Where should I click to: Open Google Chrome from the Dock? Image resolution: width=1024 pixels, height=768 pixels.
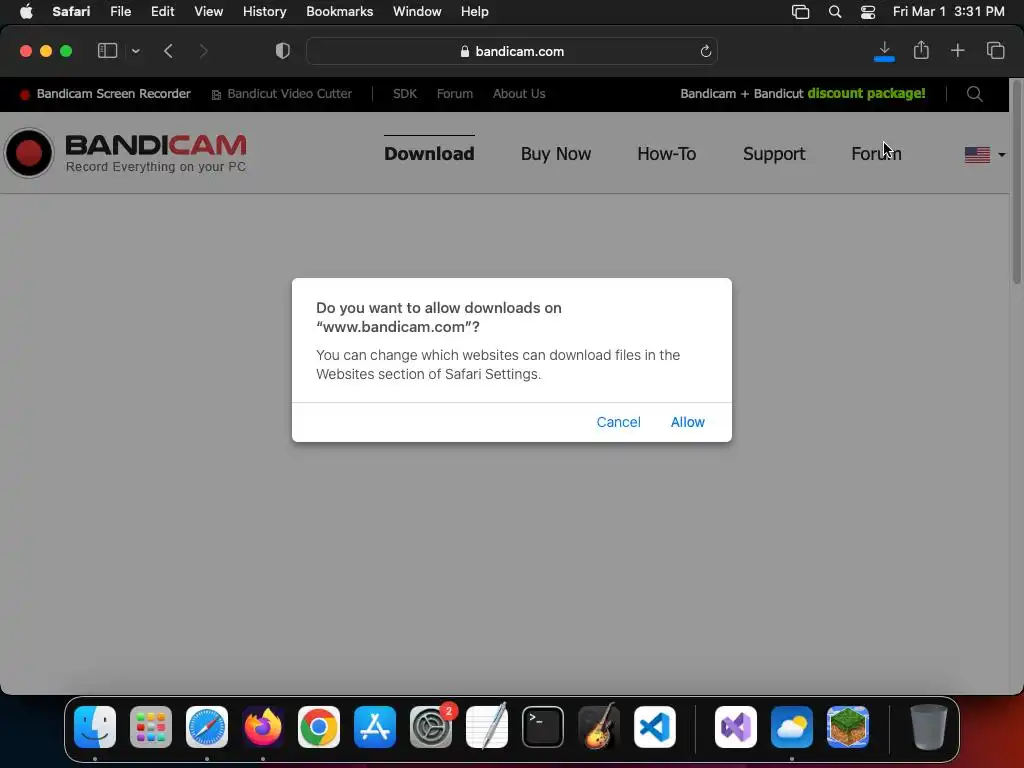coord(319,726)
